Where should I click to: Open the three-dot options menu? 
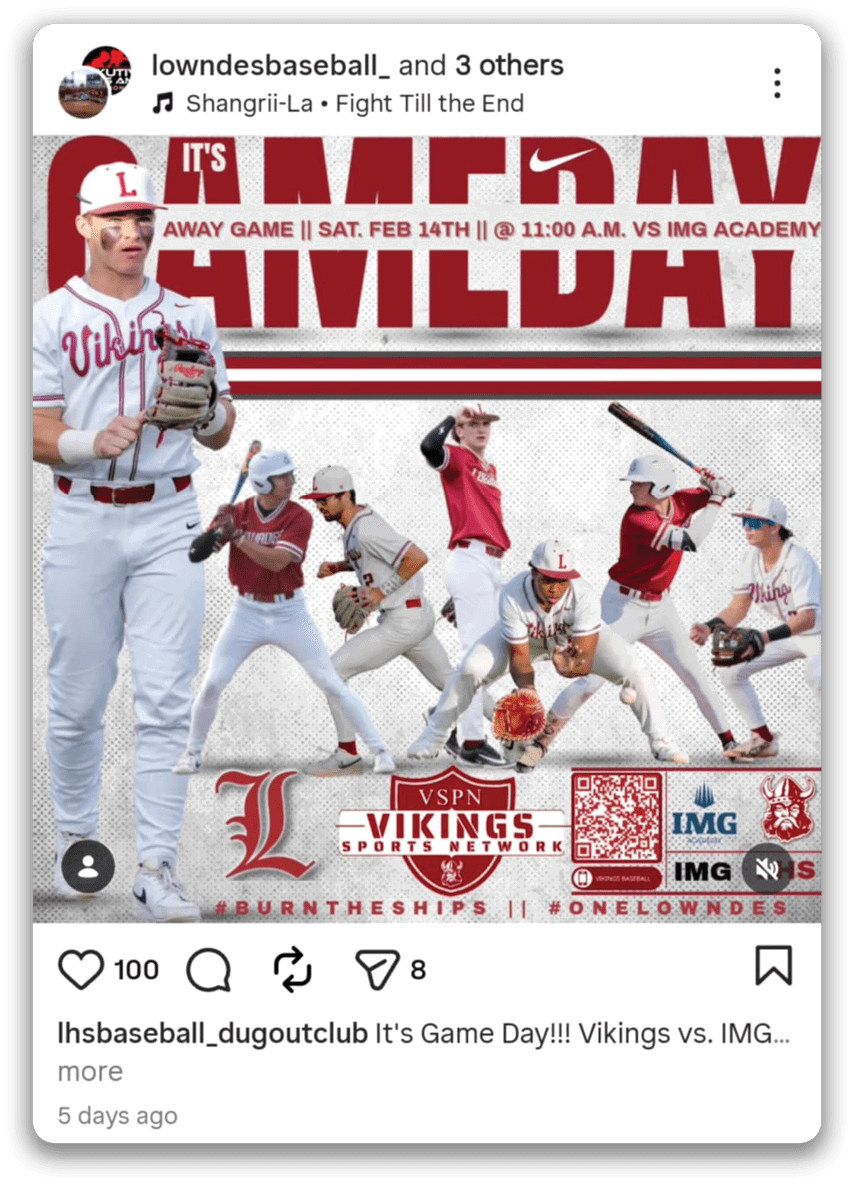tap(777, 83)
